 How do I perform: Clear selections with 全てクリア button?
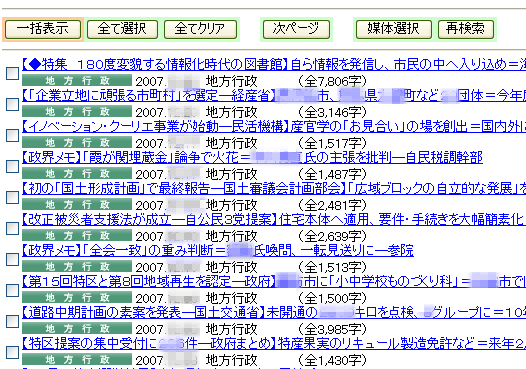pyautogui.click(x=200, y=29)
